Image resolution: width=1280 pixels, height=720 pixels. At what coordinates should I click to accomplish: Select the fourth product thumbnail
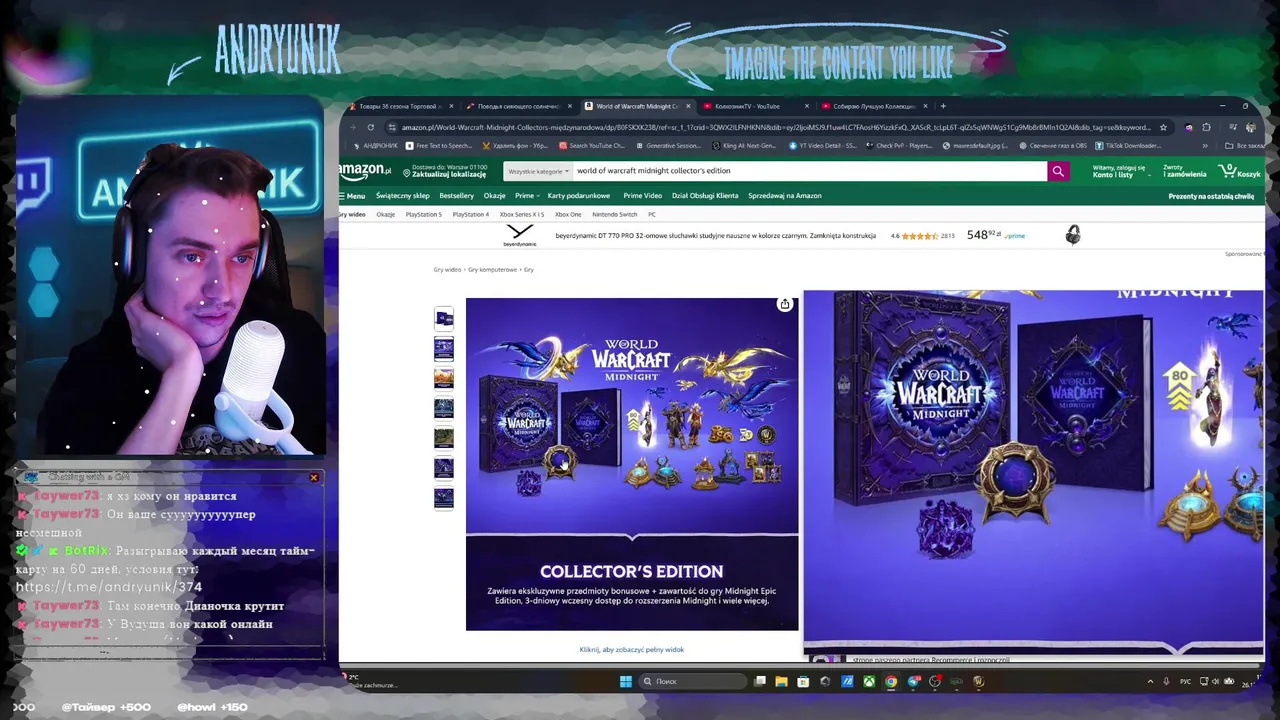click(x=444, y=407)
